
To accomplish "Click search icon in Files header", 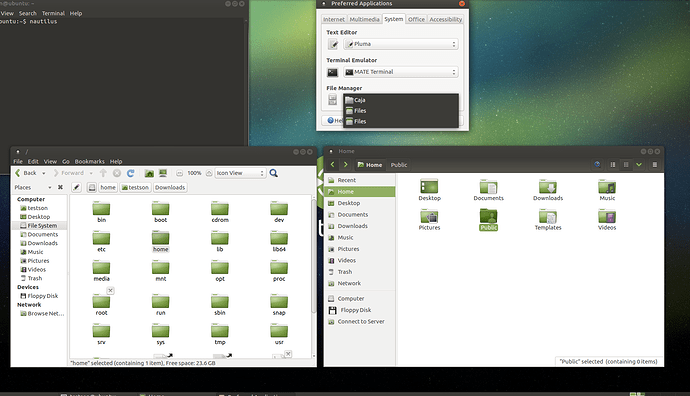I will [x=597, y=165].
